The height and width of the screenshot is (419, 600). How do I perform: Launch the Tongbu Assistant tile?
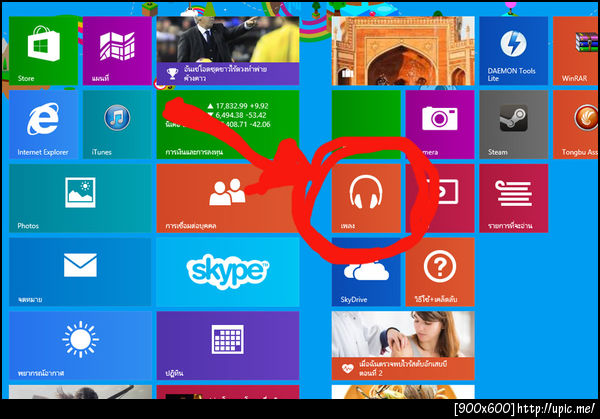(x=576, y=124)
